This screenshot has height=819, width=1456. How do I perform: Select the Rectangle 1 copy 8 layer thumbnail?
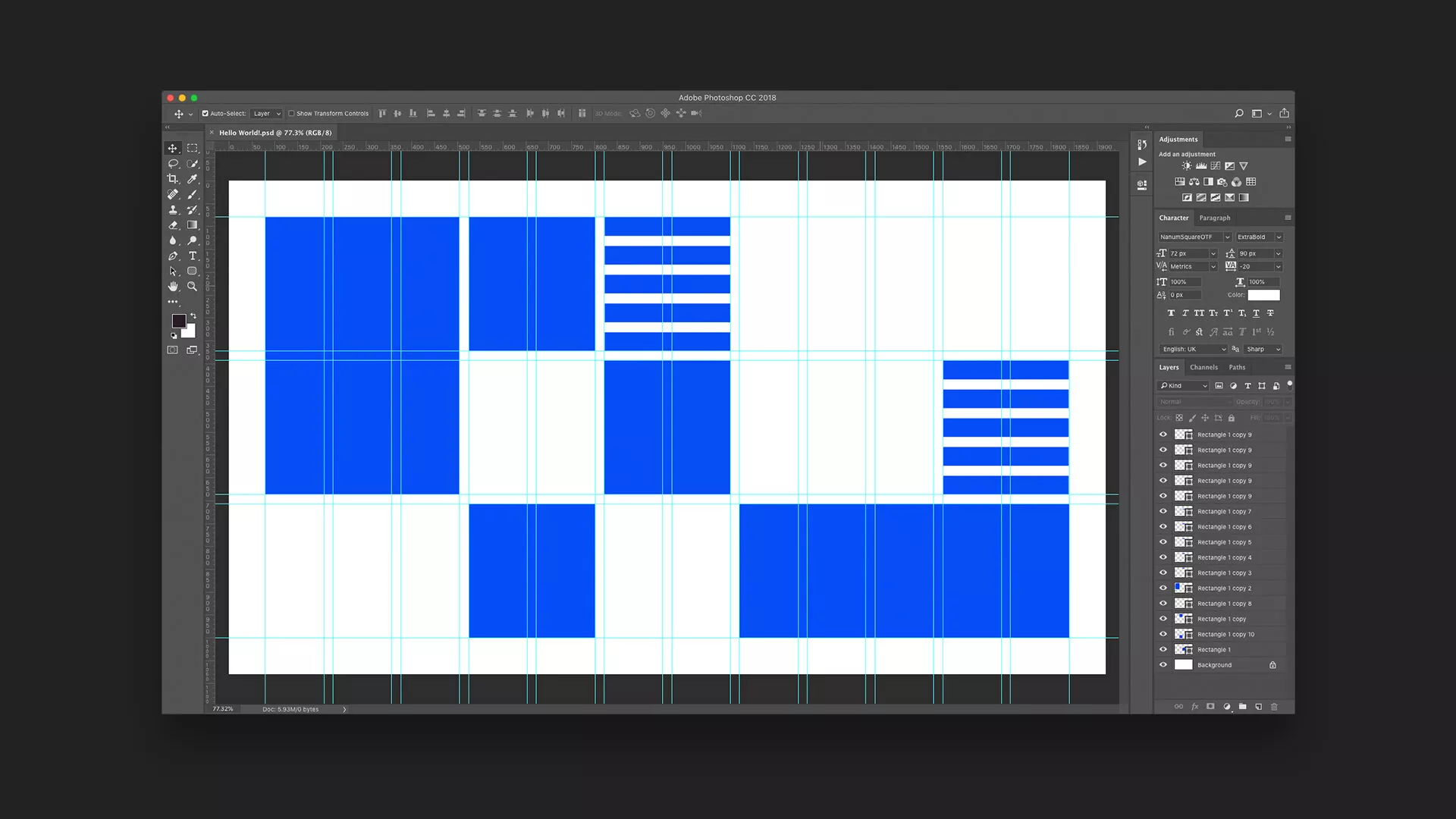click(1184, 604)
